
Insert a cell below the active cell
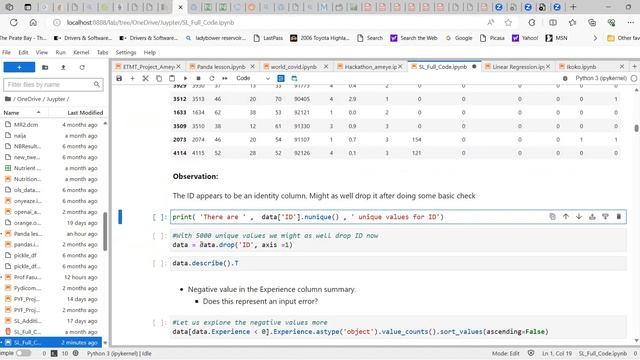[x=605, y=217]
